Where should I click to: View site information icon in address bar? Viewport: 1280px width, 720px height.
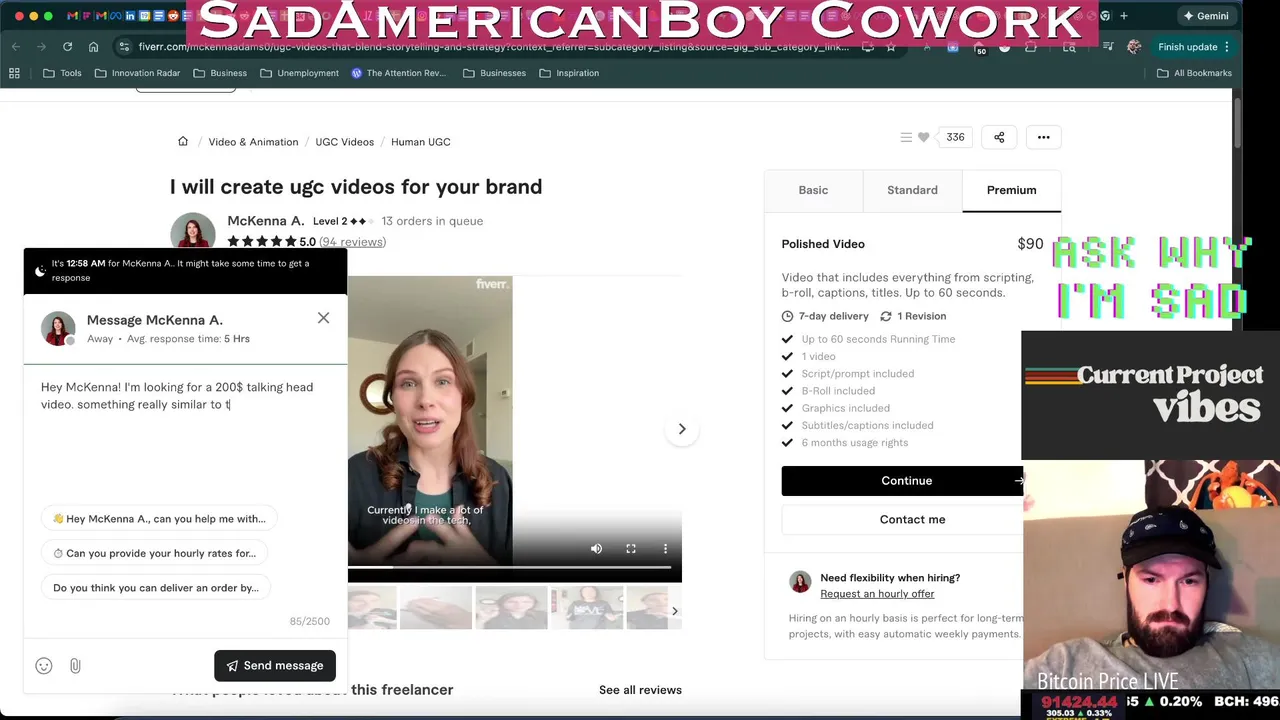(124, 47)
